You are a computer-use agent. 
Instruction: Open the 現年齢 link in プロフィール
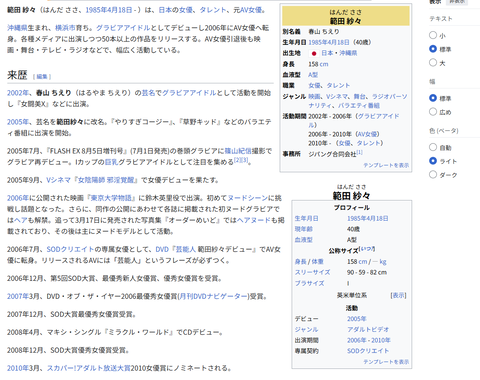coord(303,229)
